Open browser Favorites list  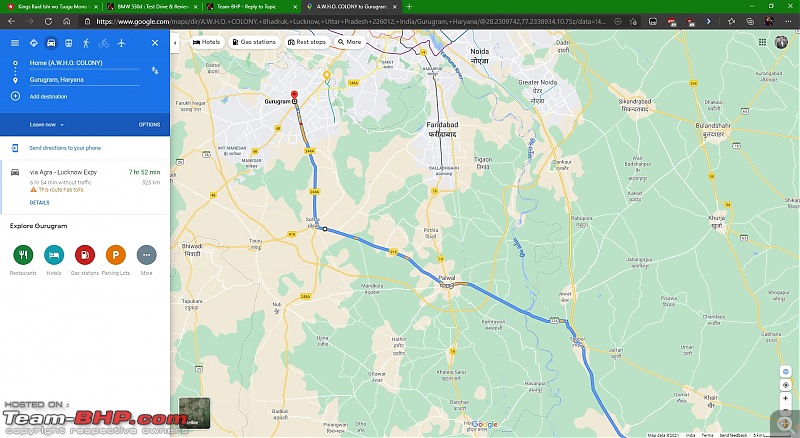pos(732,21)
